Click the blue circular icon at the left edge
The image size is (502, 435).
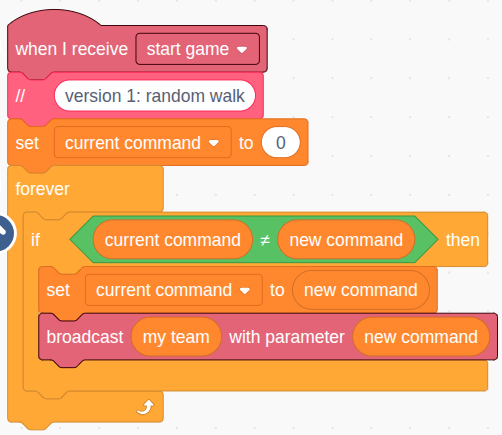5,233
